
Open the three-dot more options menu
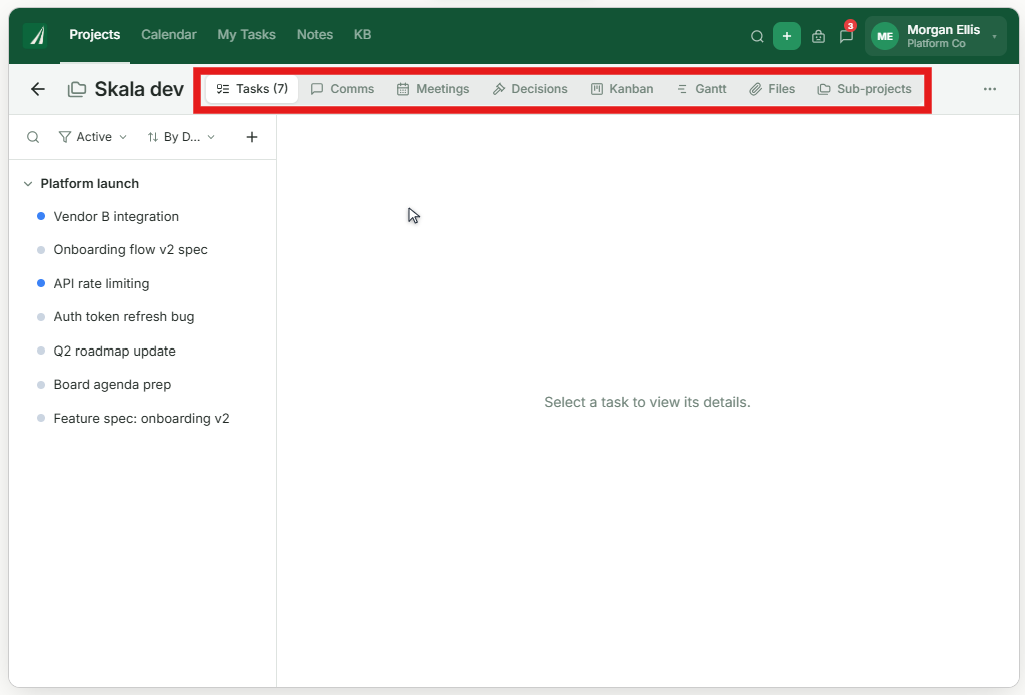(x=990, y=89)
